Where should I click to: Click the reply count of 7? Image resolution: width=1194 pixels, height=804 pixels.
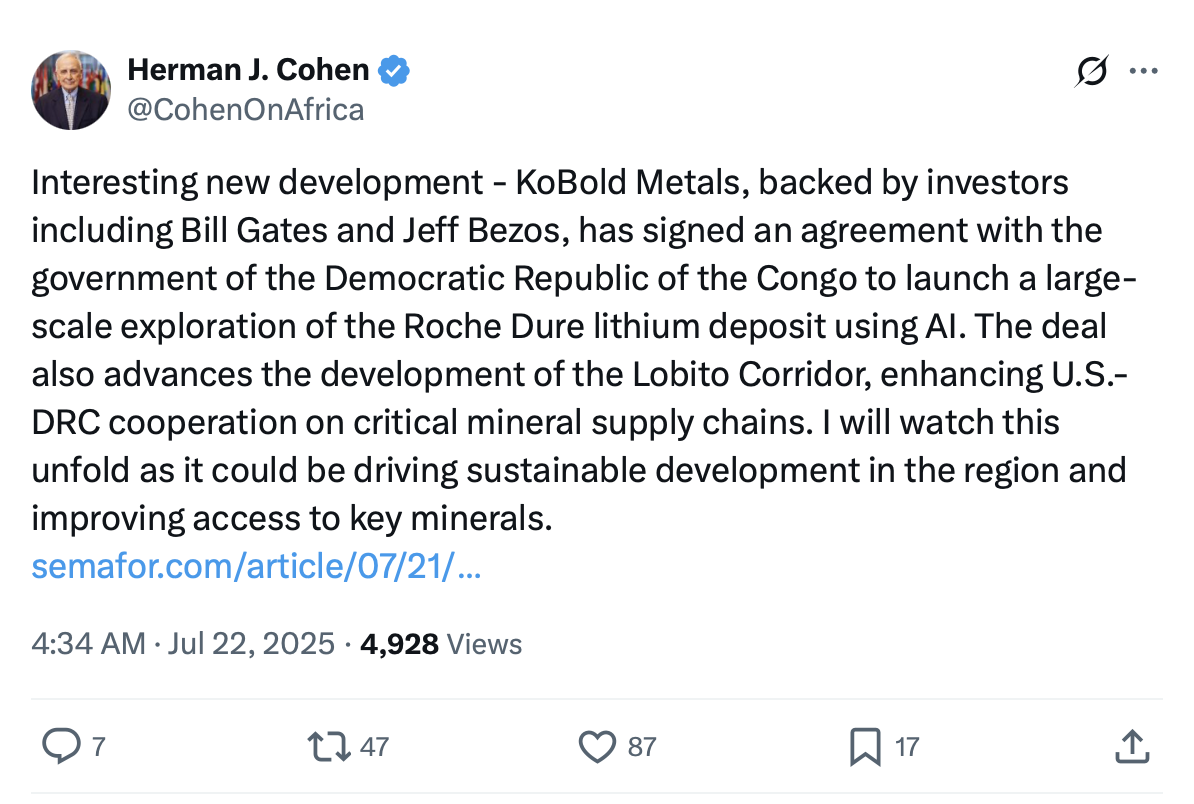point(98,746)
